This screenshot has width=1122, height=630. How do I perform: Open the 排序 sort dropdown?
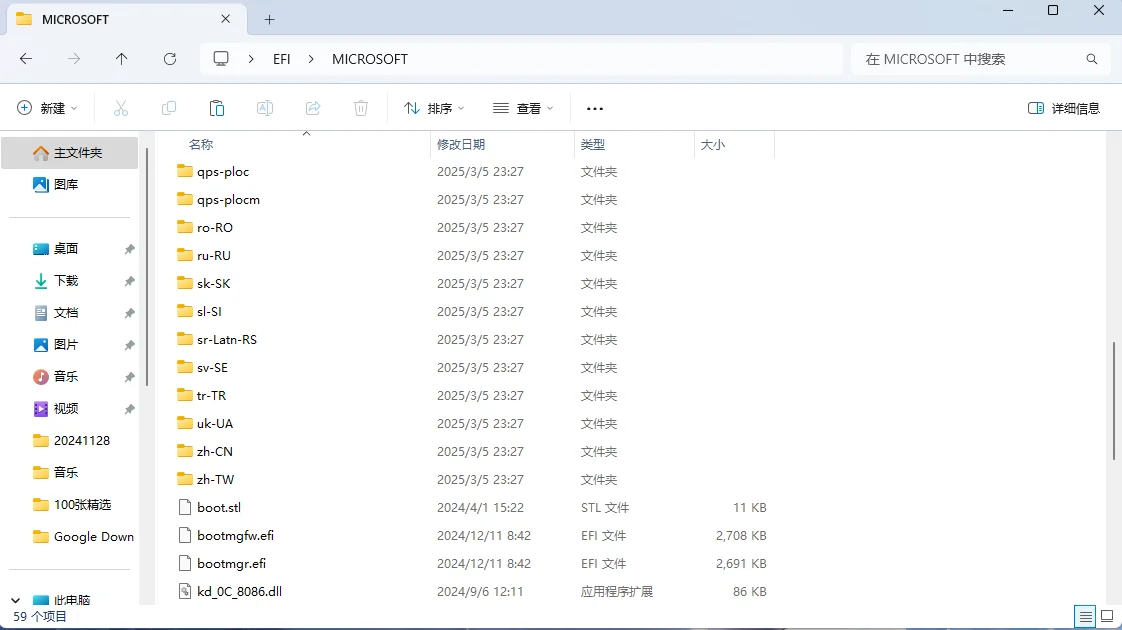tap(434, 108)
